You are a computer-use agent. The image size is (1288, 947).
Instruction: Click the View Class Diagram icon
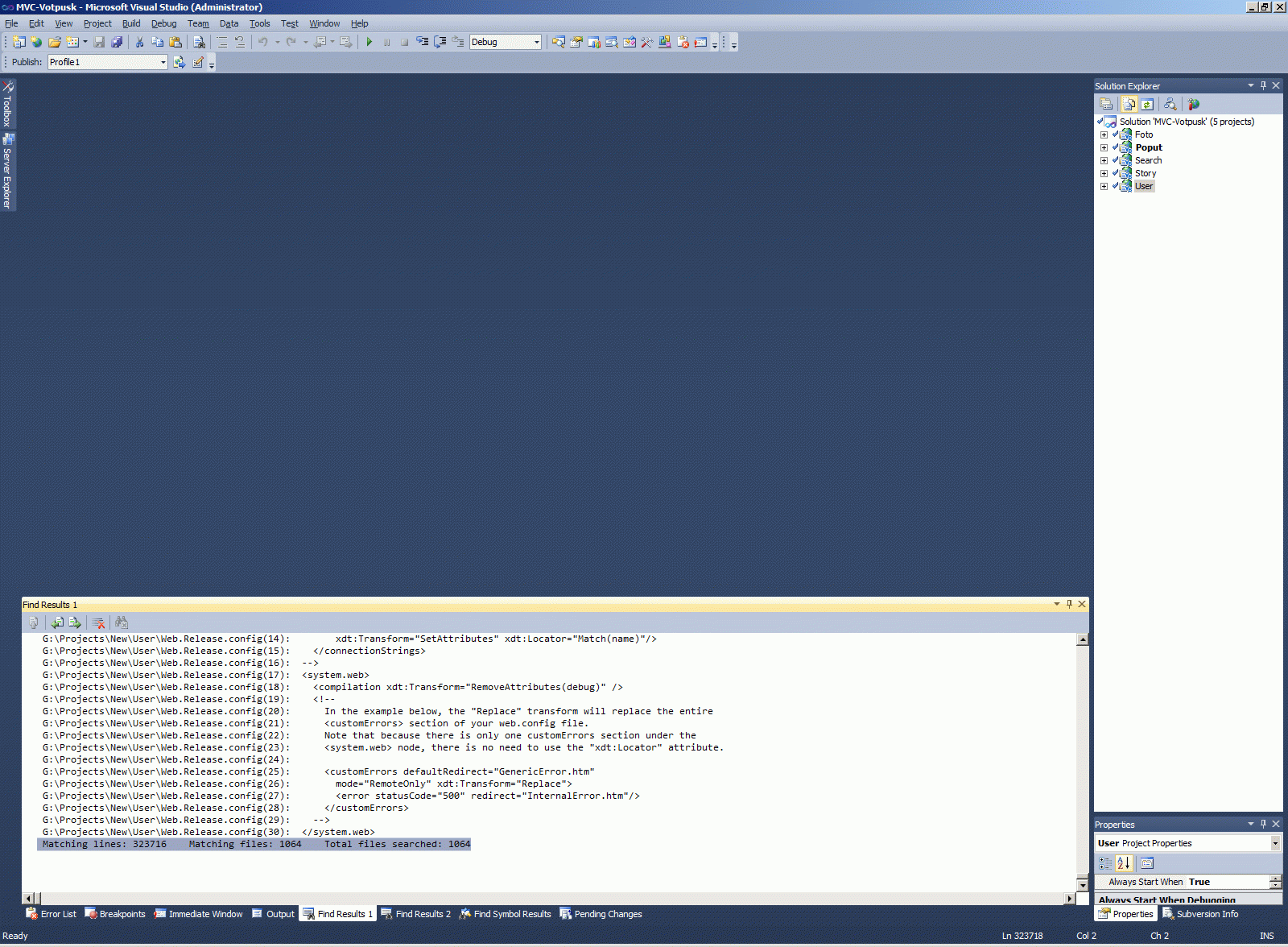(1170, 104)
